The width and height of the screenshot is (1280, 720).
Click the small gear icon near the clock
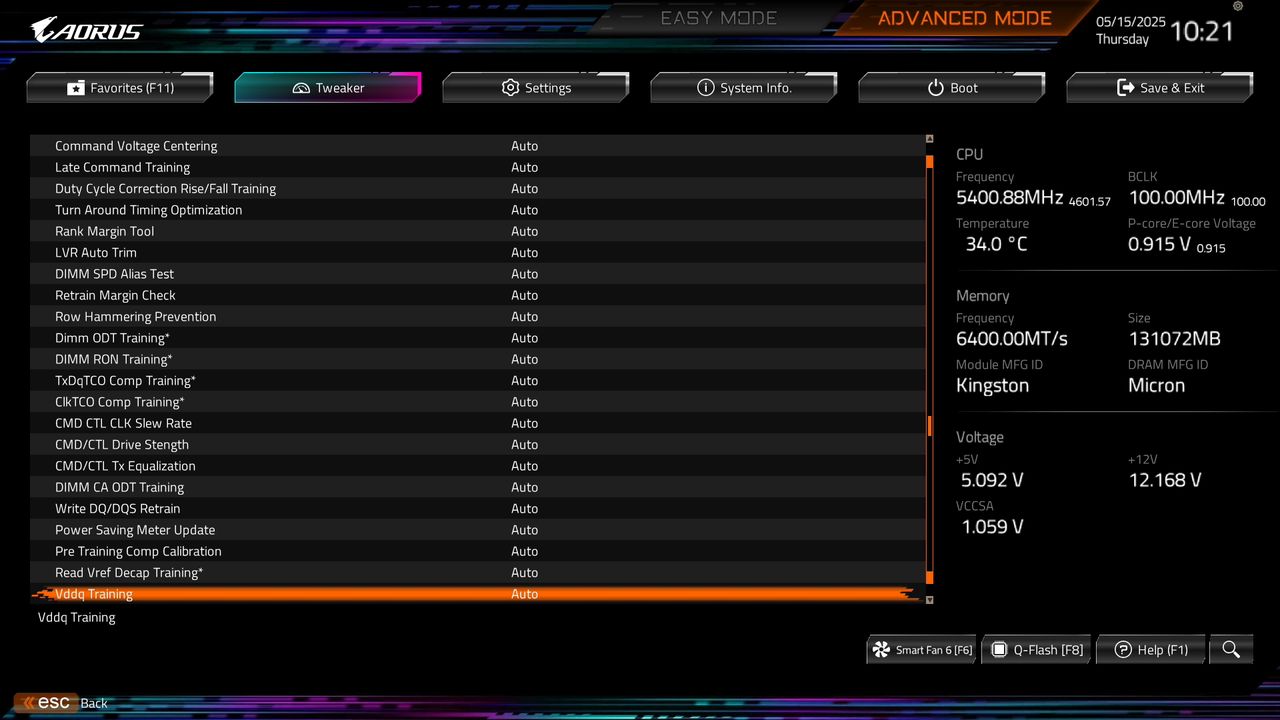pos(1238,7)
